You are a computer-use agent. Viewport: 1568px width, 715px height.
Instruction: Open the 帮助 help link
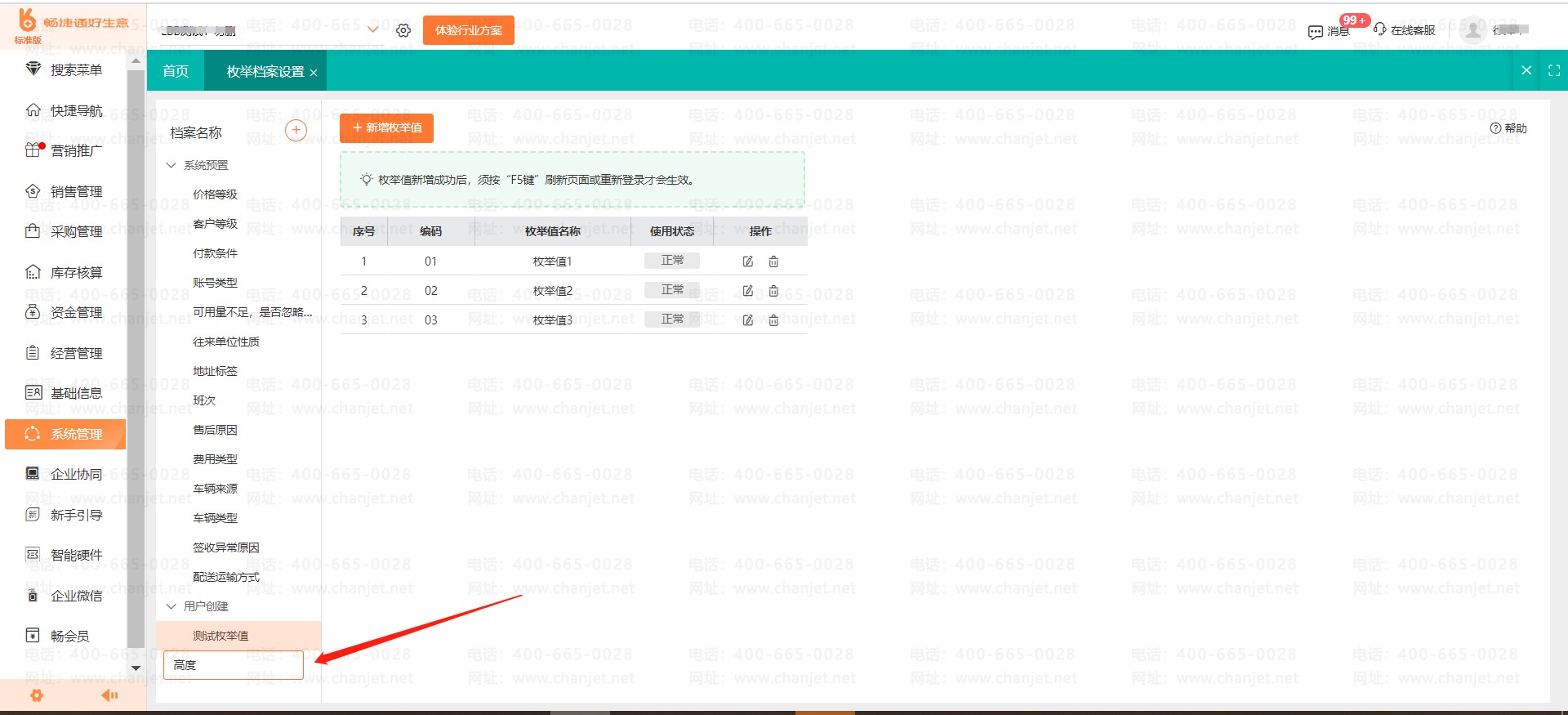1508,128
